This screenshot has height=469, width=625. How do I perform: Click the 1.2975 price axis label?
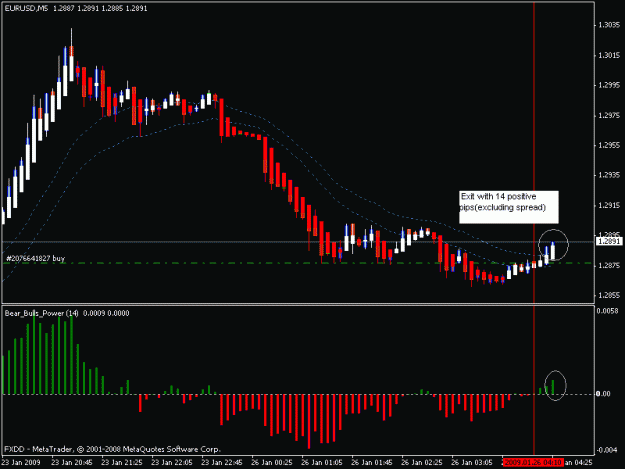609,116
